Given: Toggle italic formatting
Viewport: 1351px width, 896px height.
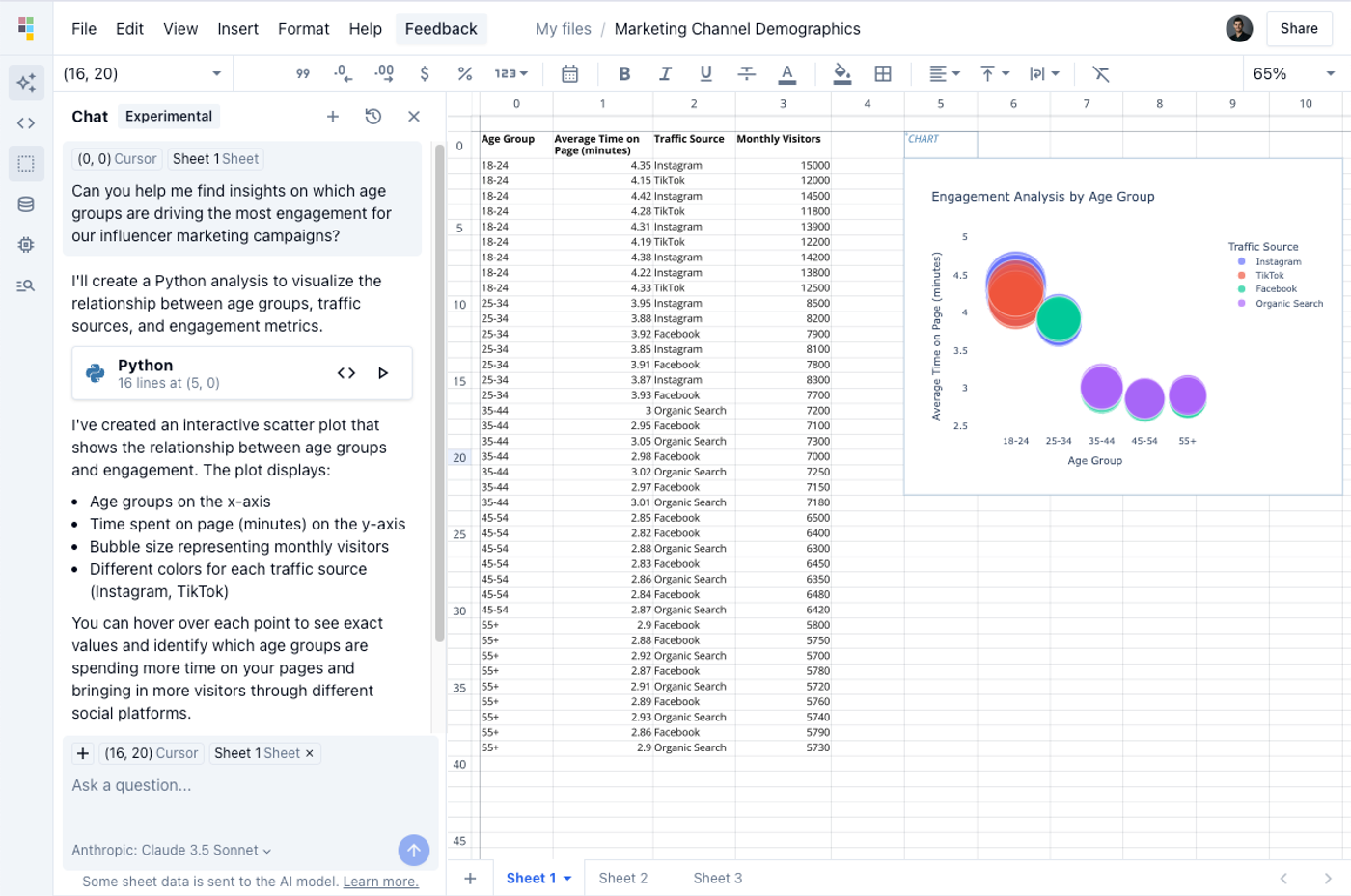Looking at the screenshot, I should (x=665, y=72).
